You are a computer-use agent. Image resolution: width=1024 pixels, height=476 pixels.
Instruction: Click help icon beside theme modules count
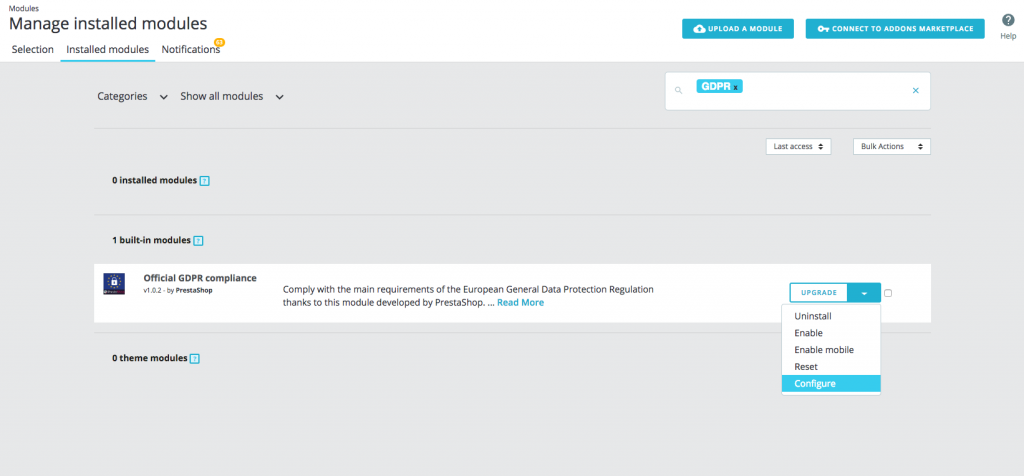click(194, 358)
